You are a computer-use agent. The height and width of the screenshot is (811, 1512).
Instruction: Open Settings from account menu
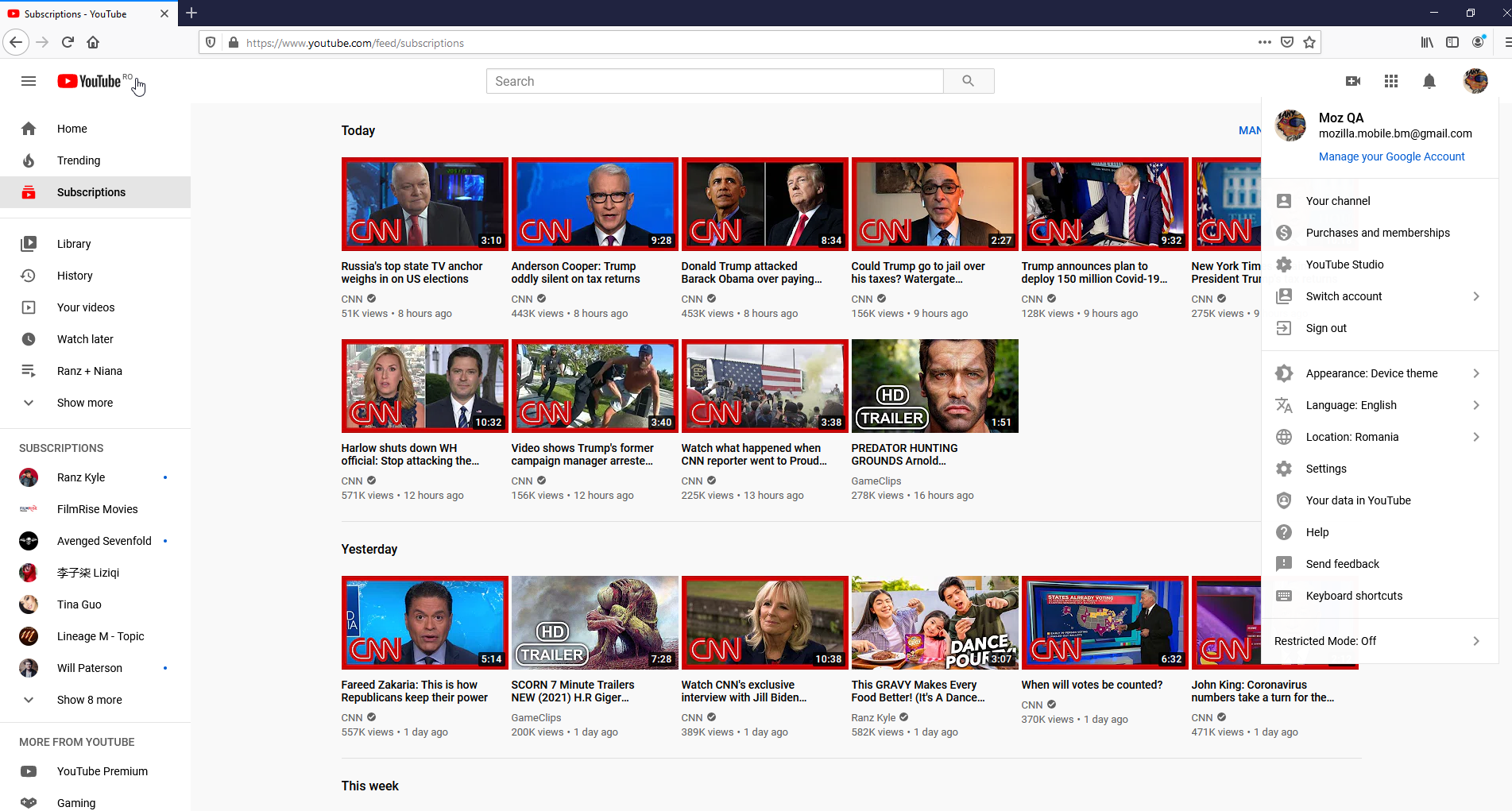(x=1380, y=469)
